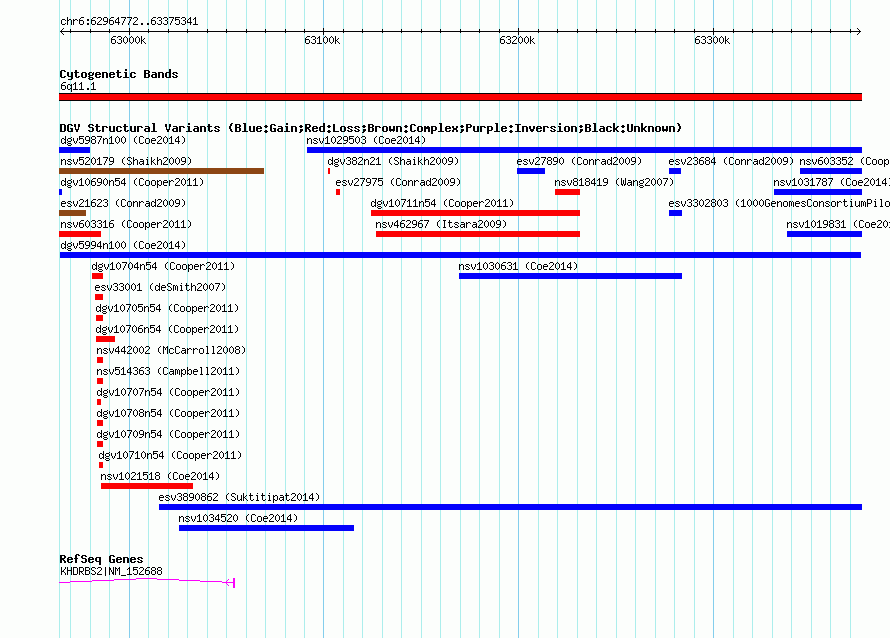Click the Cytogenetic Bands track title

click(119, 74)
